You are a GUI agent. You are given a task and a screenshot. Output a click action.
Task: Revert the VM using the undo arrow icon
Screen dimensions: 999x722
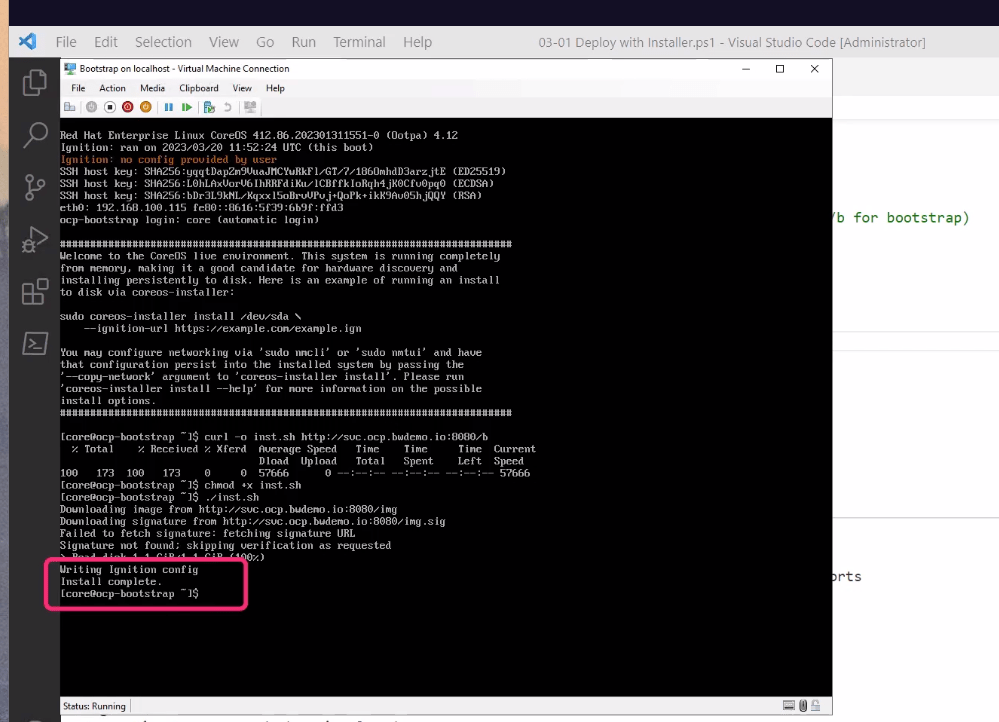(x=227, y=107)
